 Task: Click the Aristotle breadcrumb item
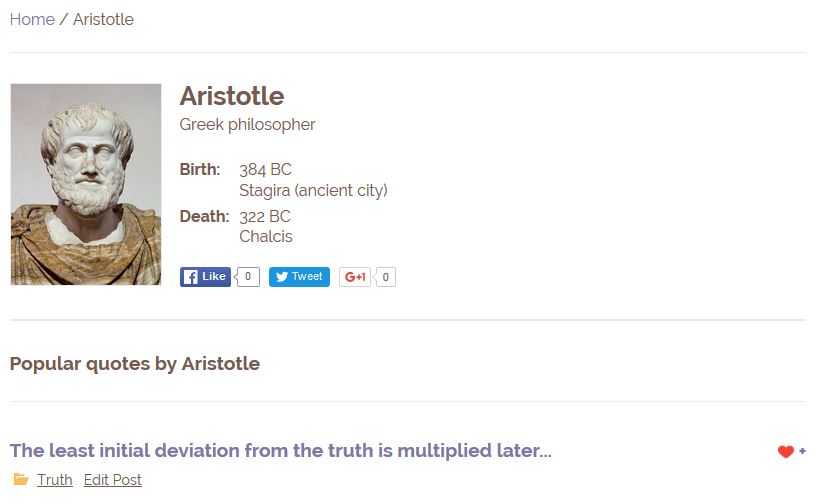(x=103, y=20)
